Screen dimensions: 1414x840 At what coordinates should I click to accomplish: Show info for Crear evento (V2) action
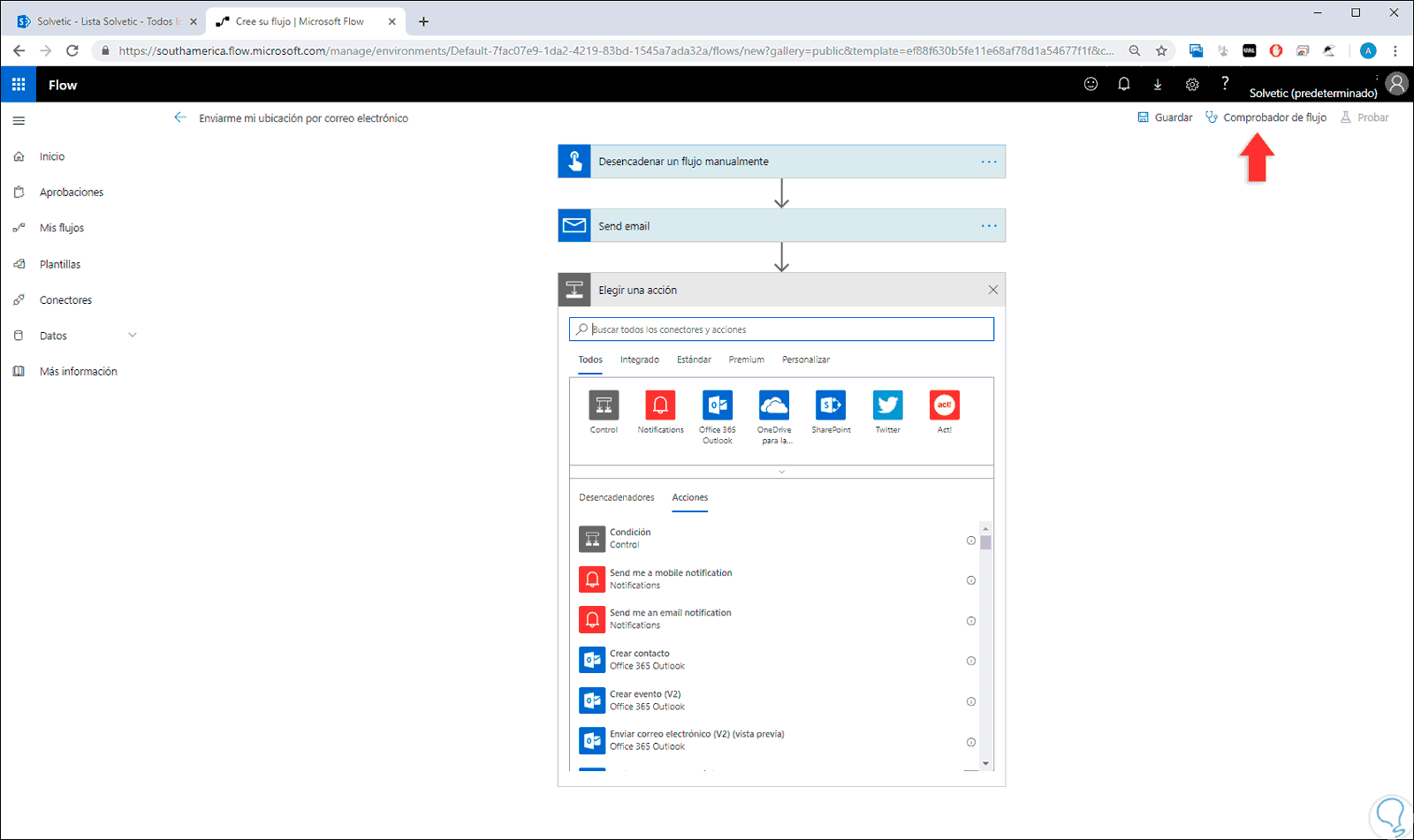(x=971, y=701)
